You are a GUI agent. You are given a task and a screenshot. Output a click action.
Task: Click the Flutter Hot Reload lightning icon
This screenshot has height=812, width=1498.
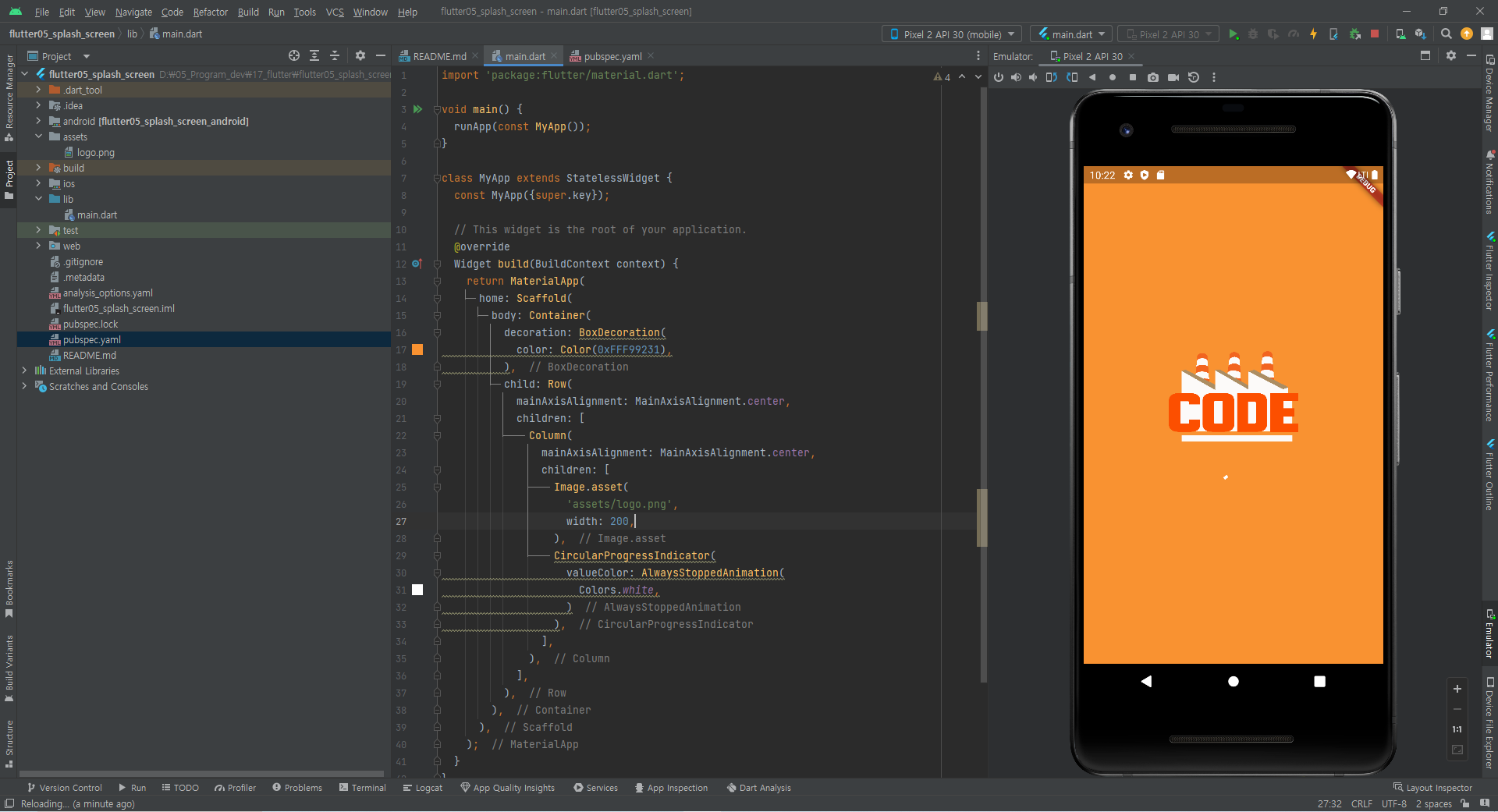1314,34
